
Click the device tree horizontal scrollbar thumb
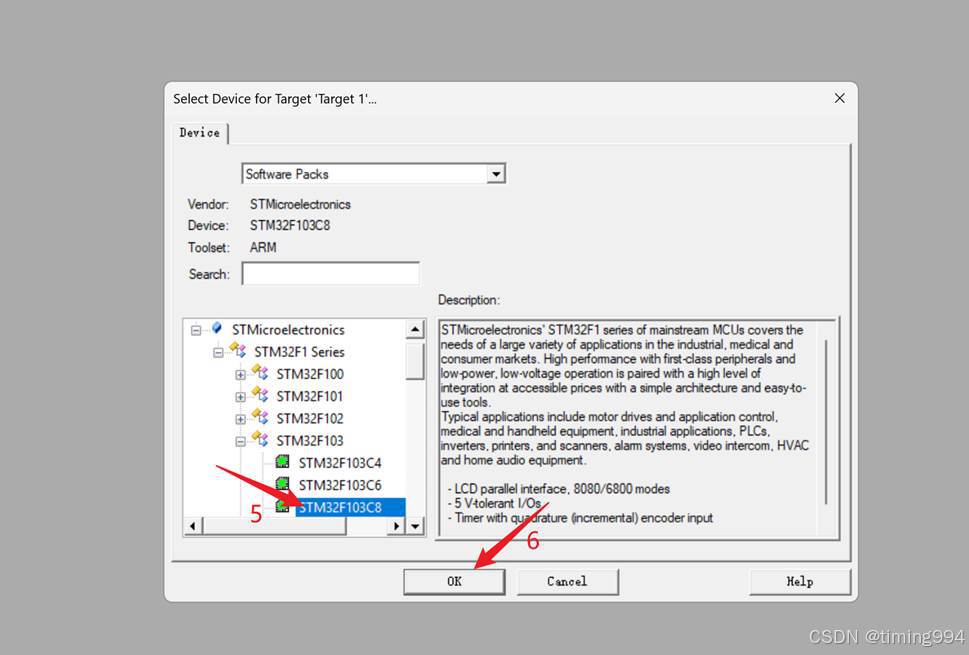(x=274, y=526)
